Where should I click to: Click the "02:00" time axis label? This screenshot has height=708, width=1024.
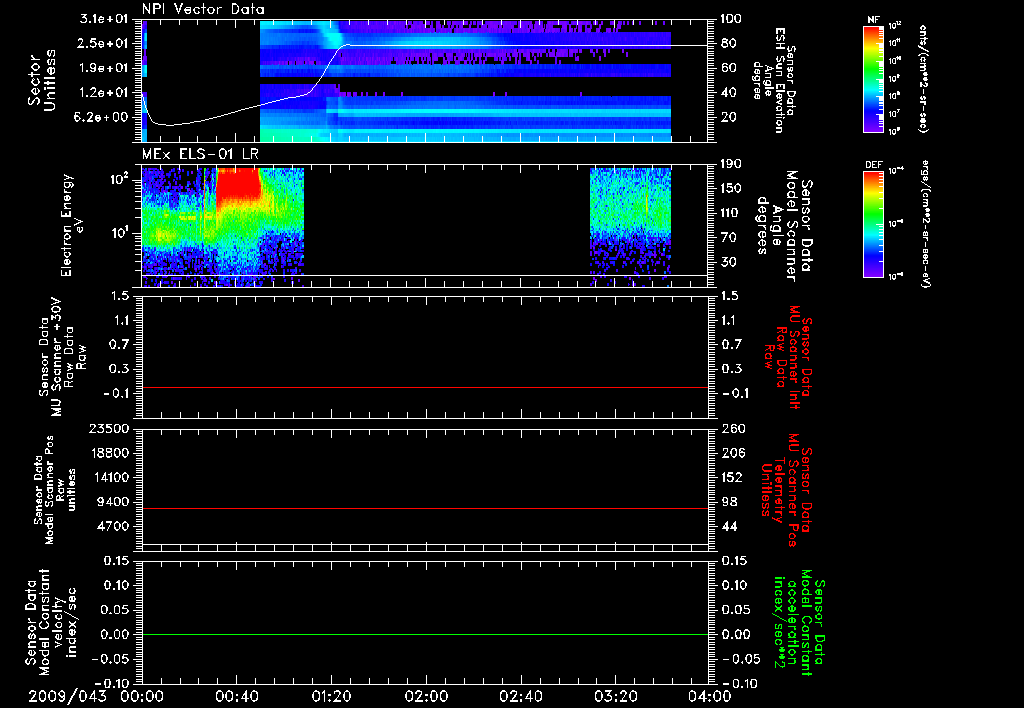pos(426,696)
